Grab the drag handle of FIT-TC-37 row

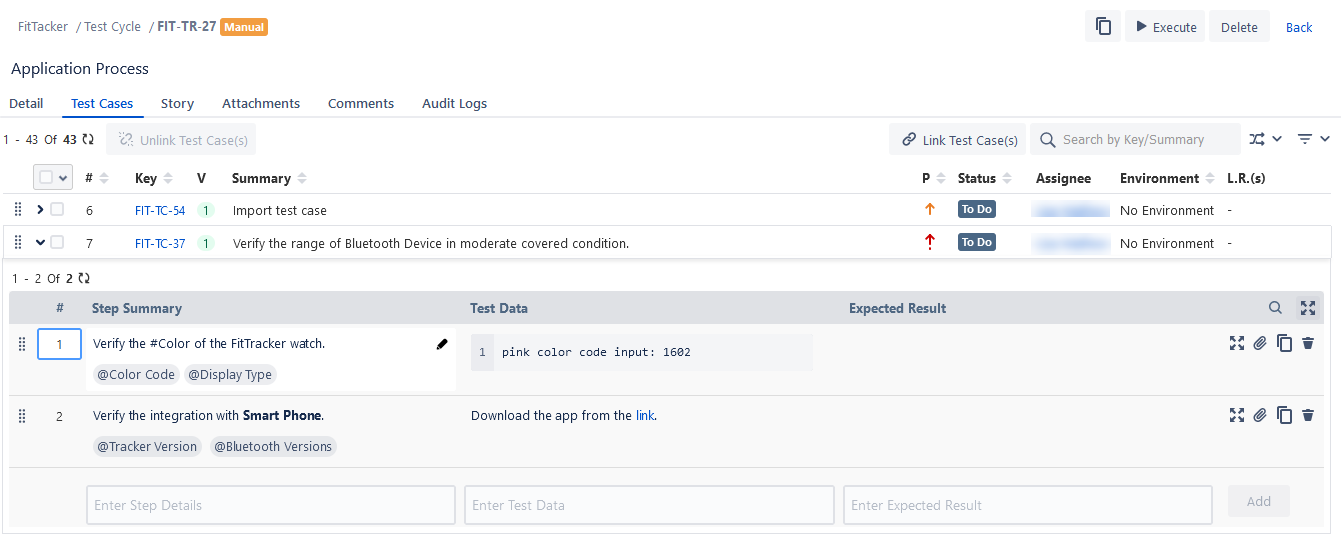(x=18, y=242)
